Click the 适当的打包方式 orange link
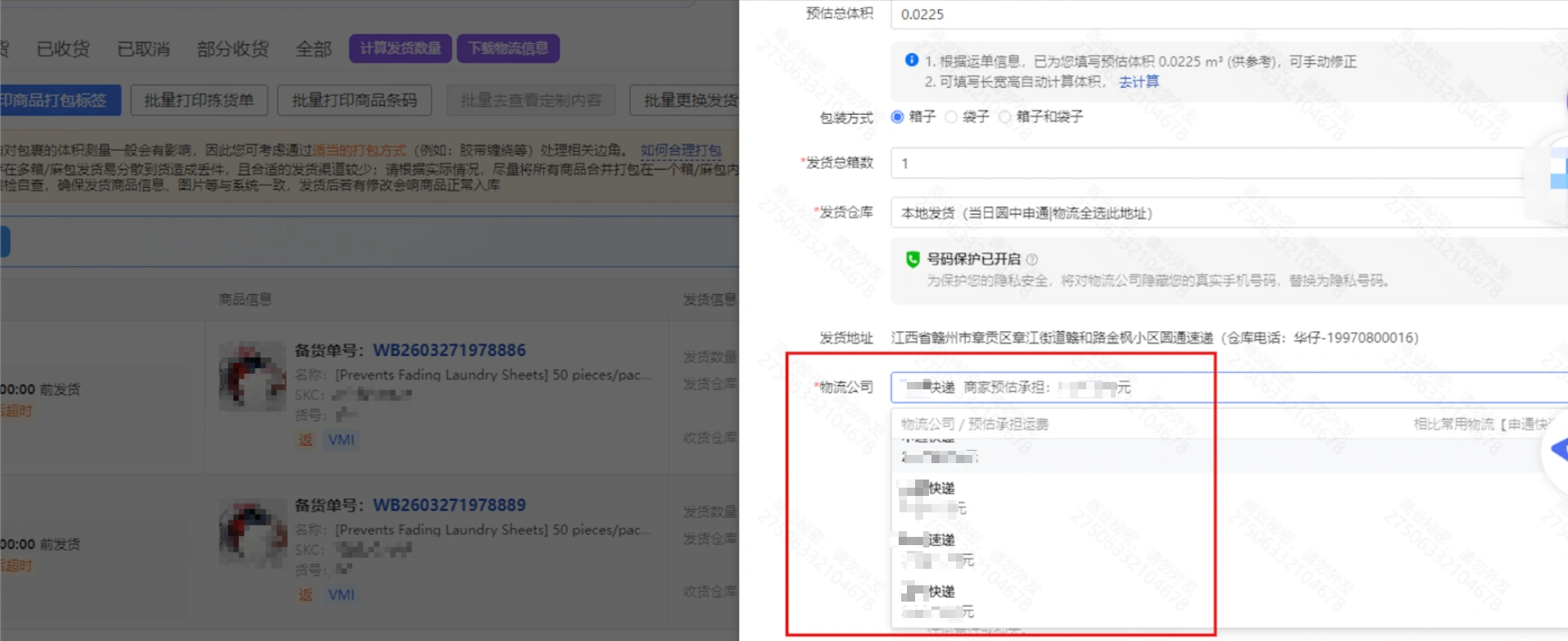 (x=360, y=150)
